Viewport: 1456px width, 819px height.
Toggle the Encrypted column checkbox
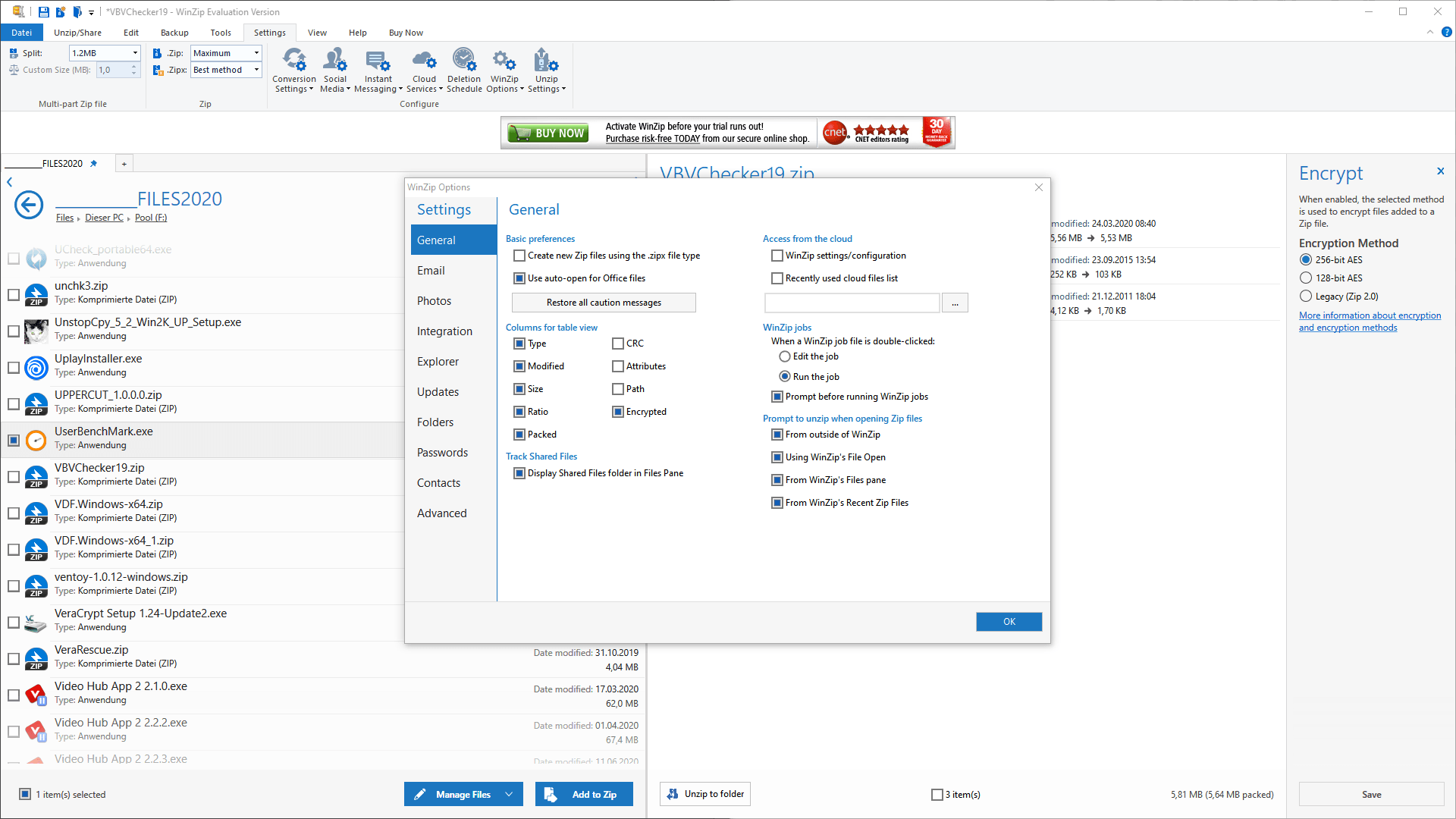pos(618,412)
